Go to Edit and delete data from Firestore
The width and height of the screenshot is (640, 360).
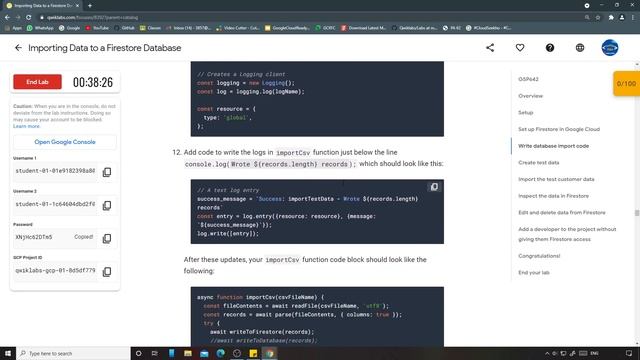562,213
